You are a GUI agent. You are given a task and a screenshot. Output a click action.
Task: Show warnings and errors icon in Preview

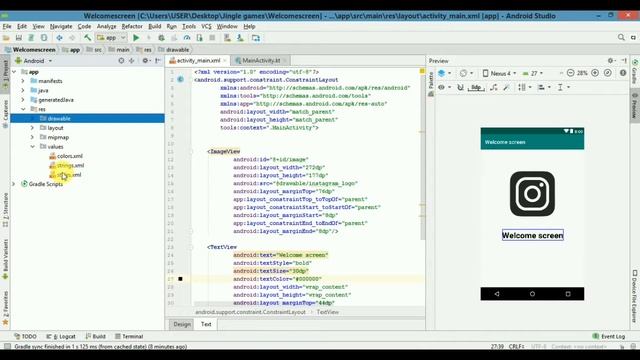coord(623,73)
